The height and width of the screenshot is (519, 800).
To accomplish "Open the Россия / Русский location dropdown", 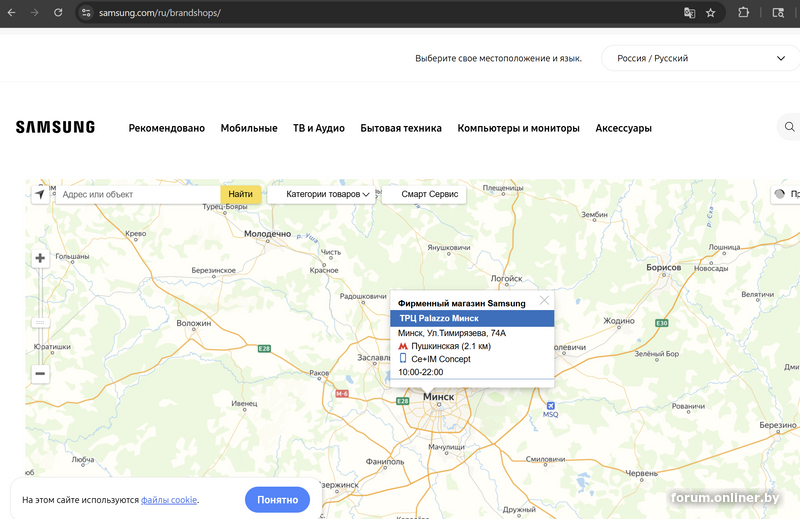I will pos(701,58).
